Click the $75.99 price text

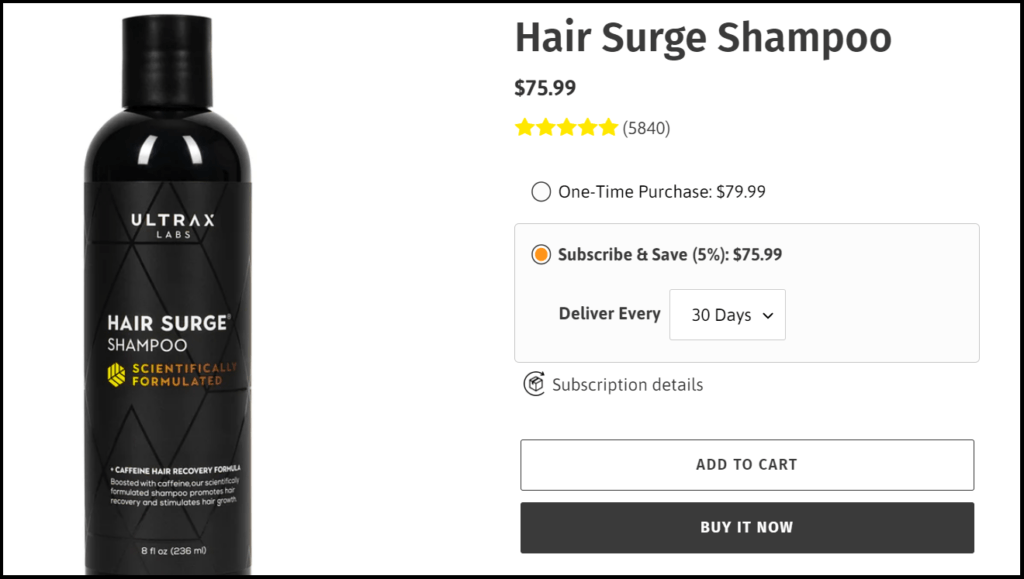click(x=544, y=88)
